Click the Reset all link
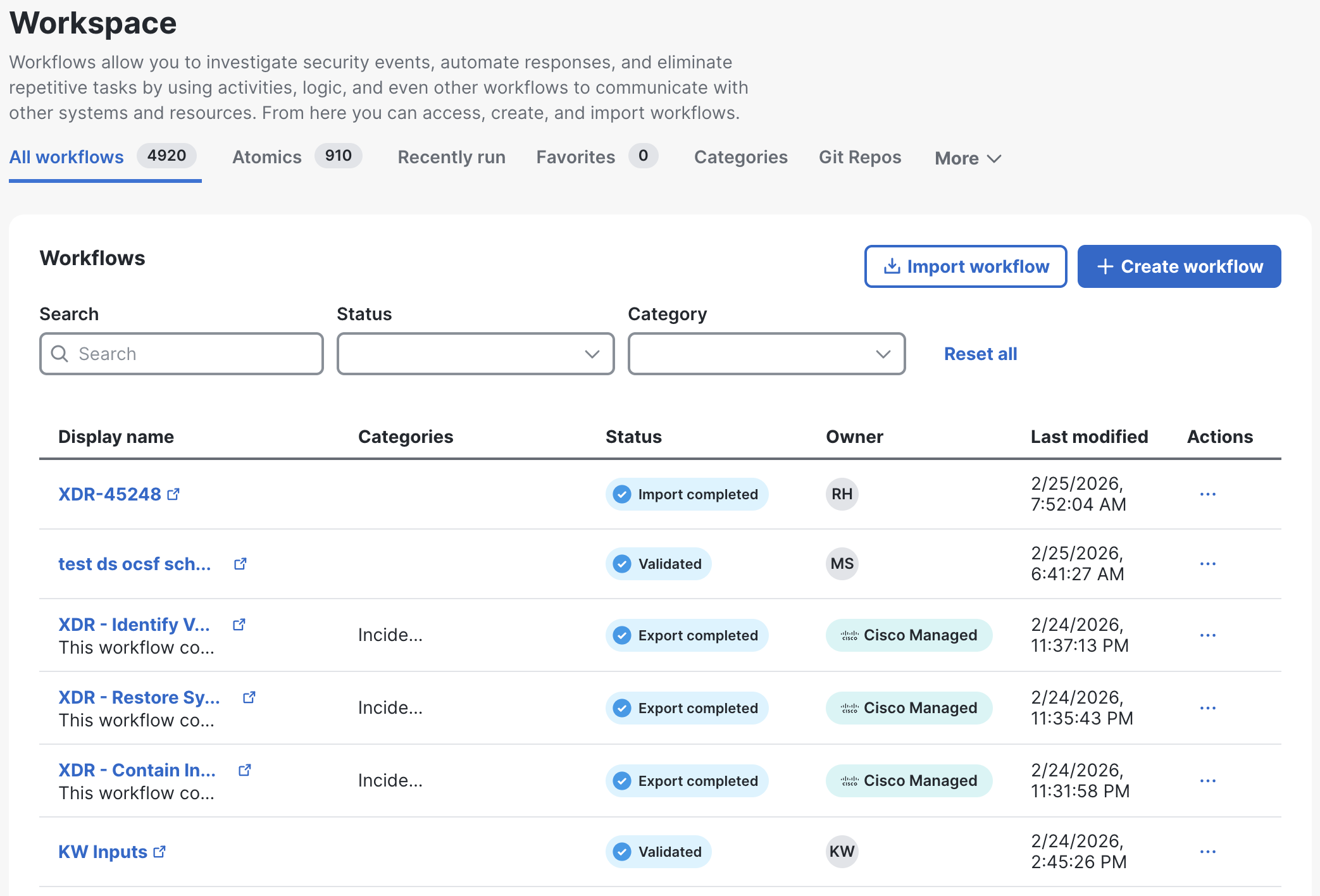Image resolution: width=1320 pixels, height=896 pixels. click(980, 354)
